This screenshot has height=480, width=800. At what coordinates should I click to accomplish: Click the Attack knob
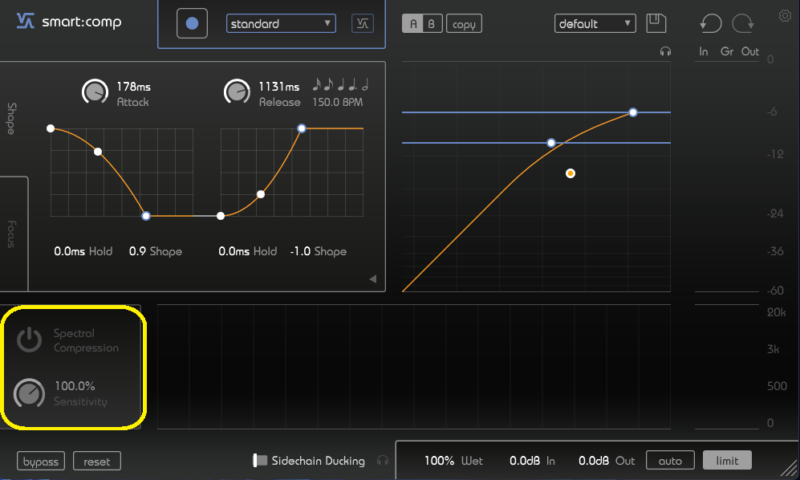pos(94,92)
